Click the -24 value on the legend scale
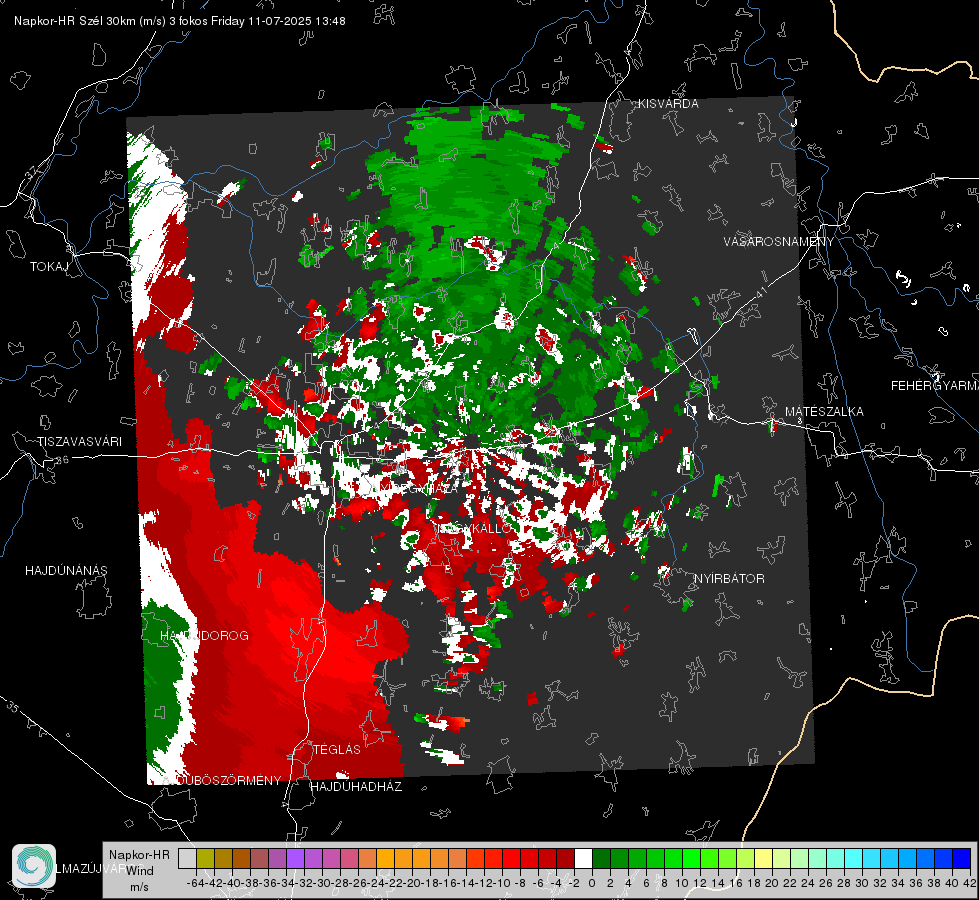 (376, 883)
